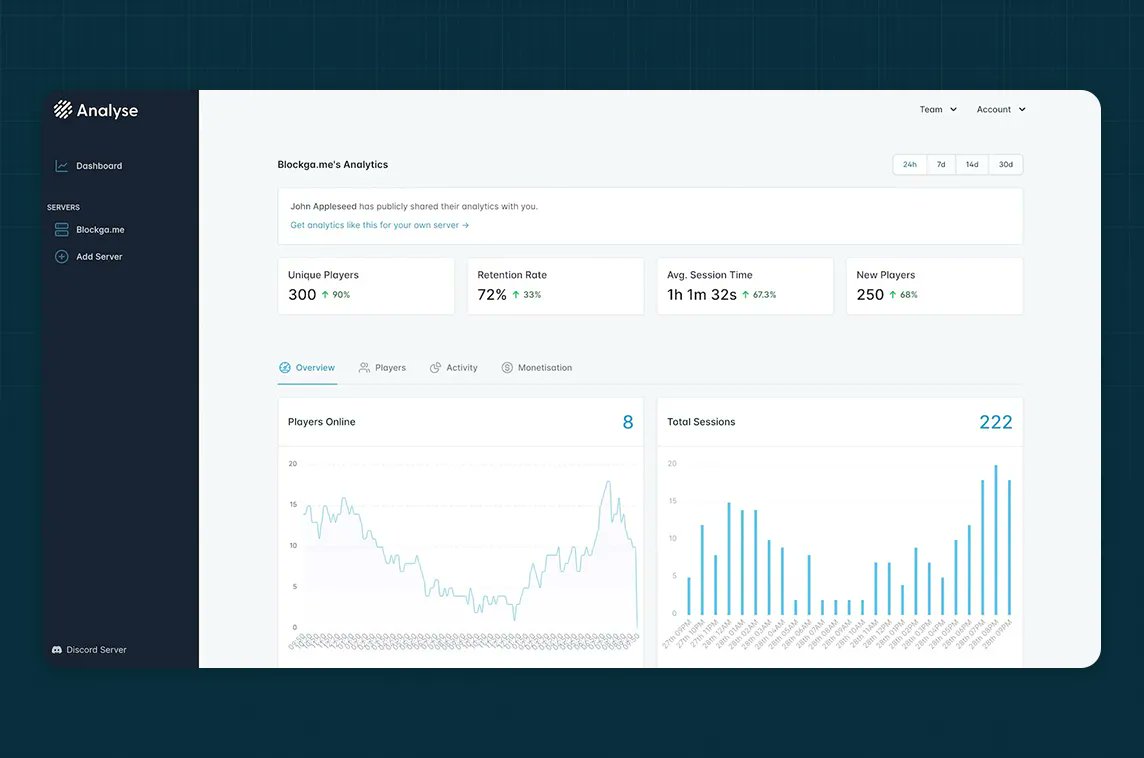Click the New Players card
The height and width of the screenshot is (758, 1144).
(935, 286)
